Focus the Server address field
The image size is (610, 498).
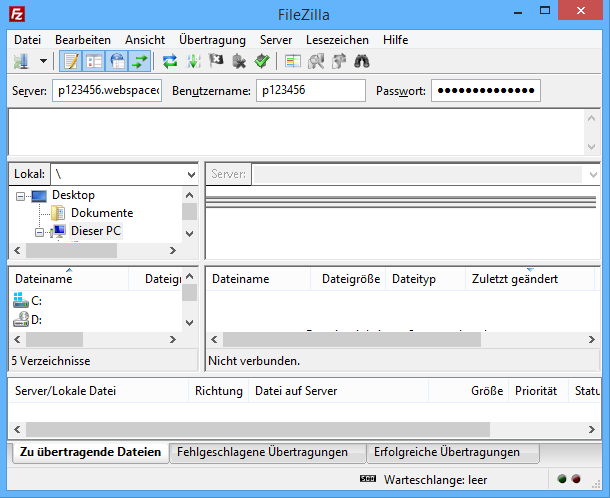click(x=107, y=91)
